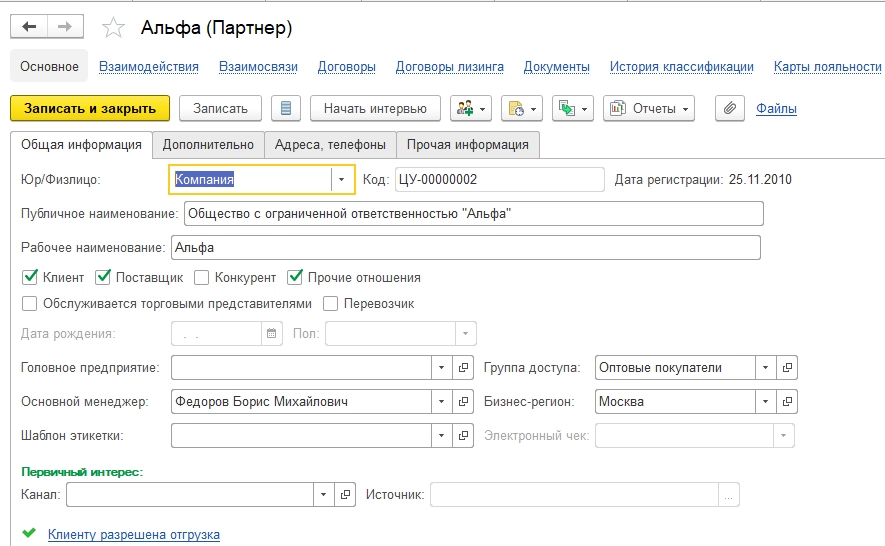Open the Дополнительно tab

[209, 144]
